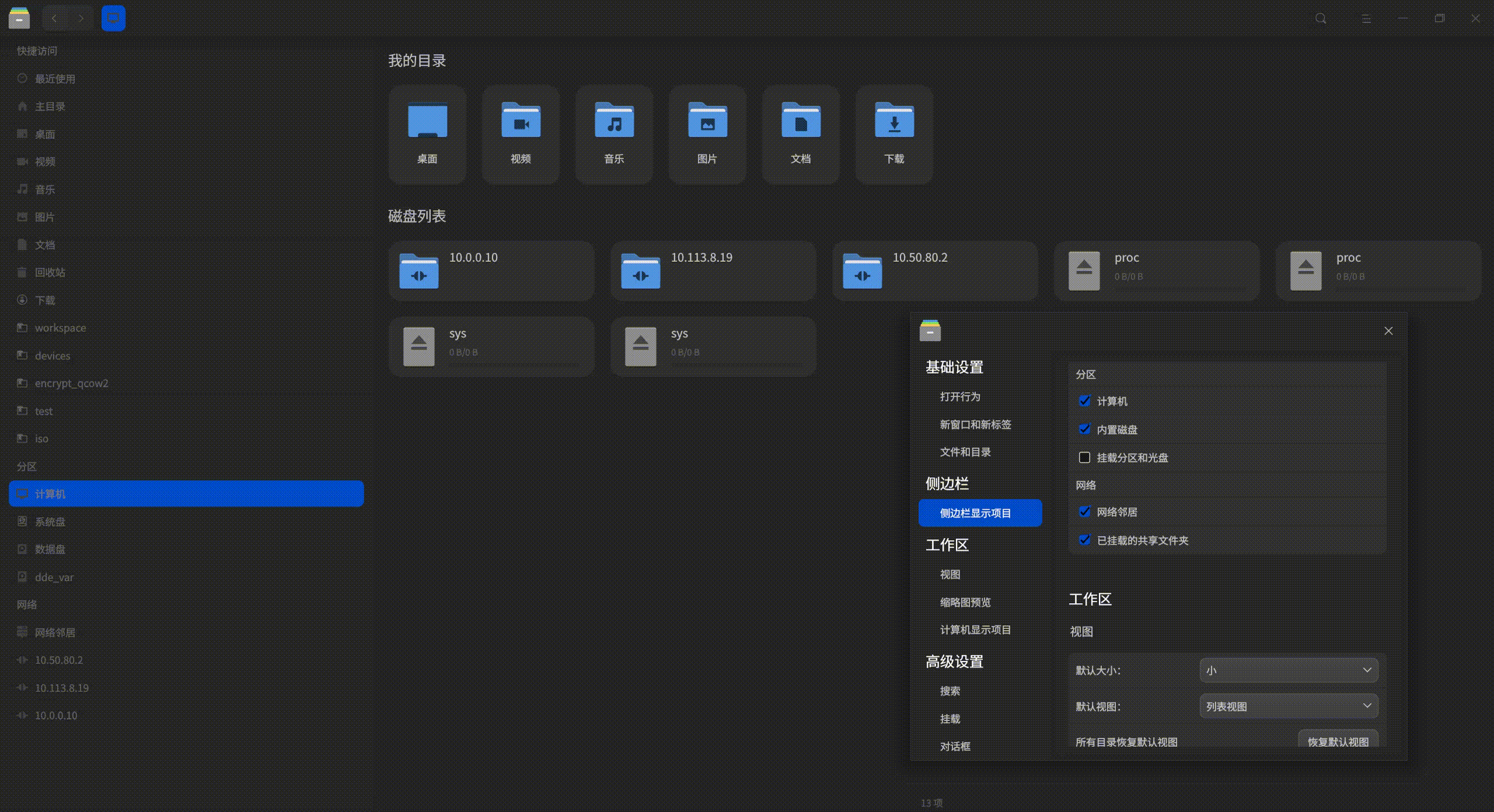Select 侧边栏显示项目 in settings navigation
Viewport: 1494px width, 812px height.
pos(980,513)
